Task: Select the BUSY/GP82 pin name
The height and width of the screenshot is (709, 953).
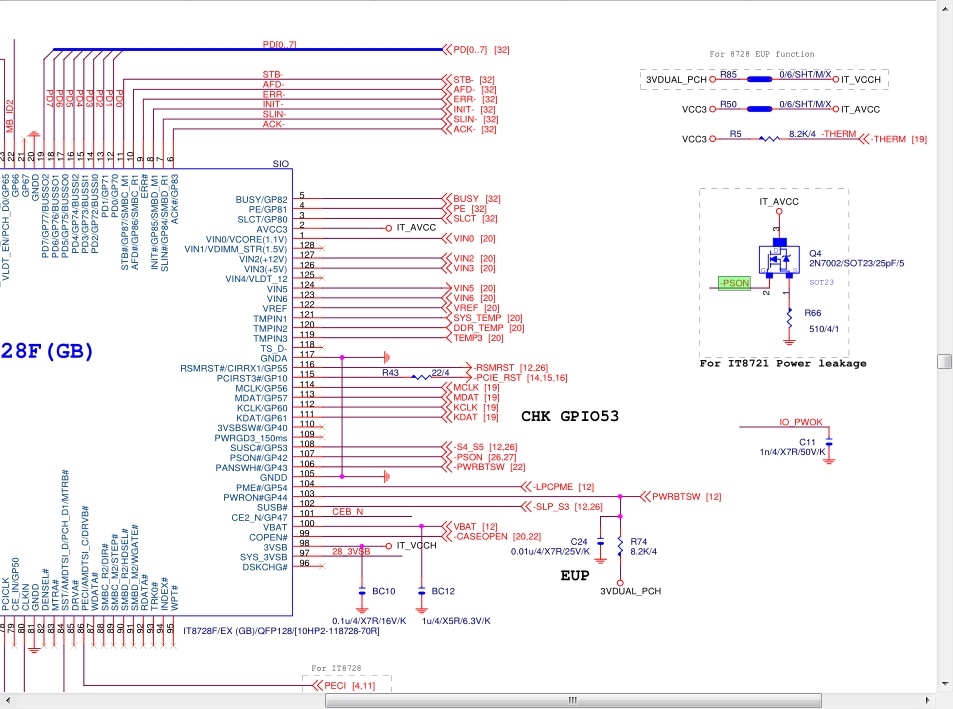Action: coord(261,199)
